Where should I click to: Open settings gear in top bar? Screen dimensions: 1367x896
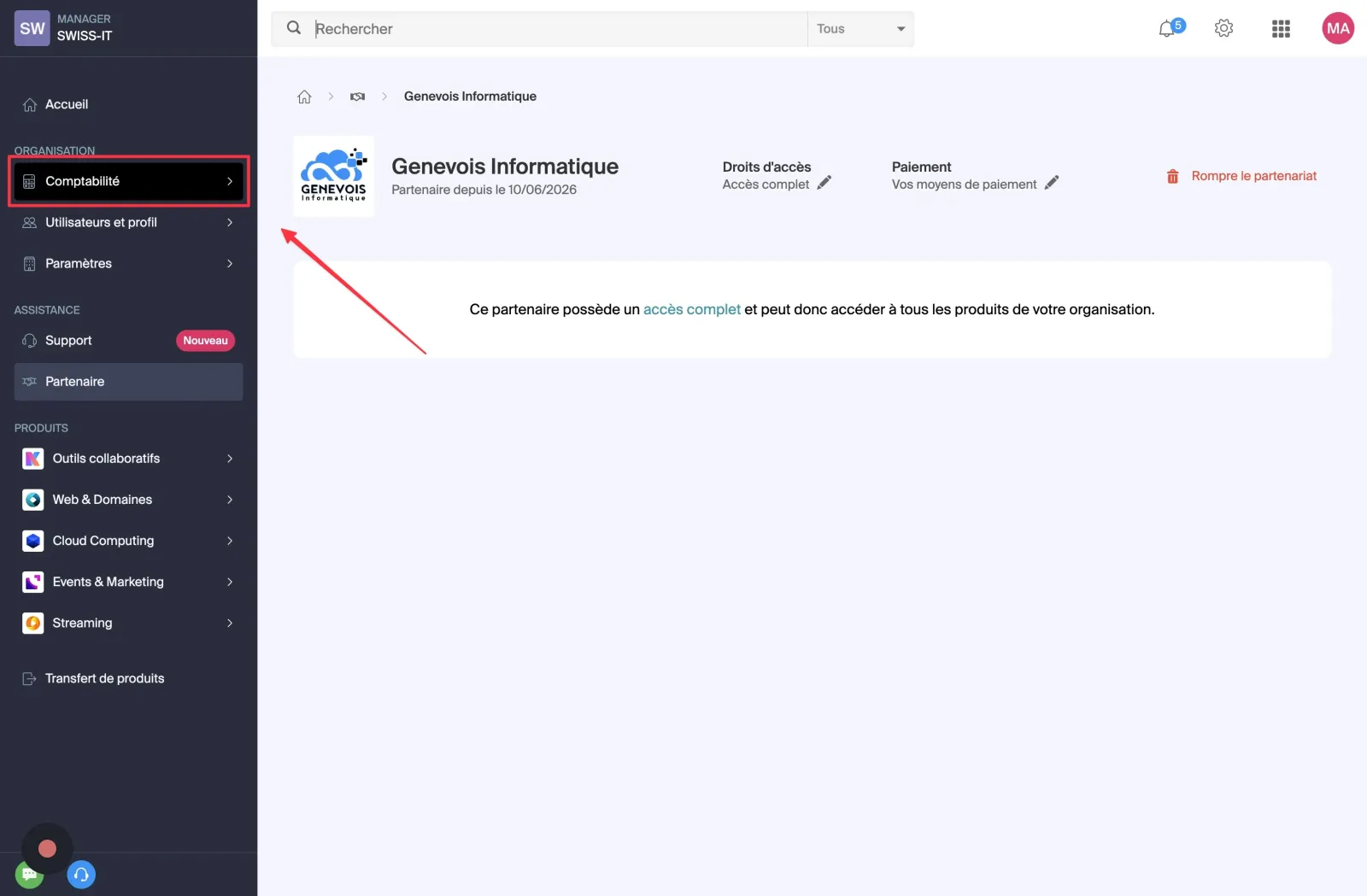coord(1223,28)
